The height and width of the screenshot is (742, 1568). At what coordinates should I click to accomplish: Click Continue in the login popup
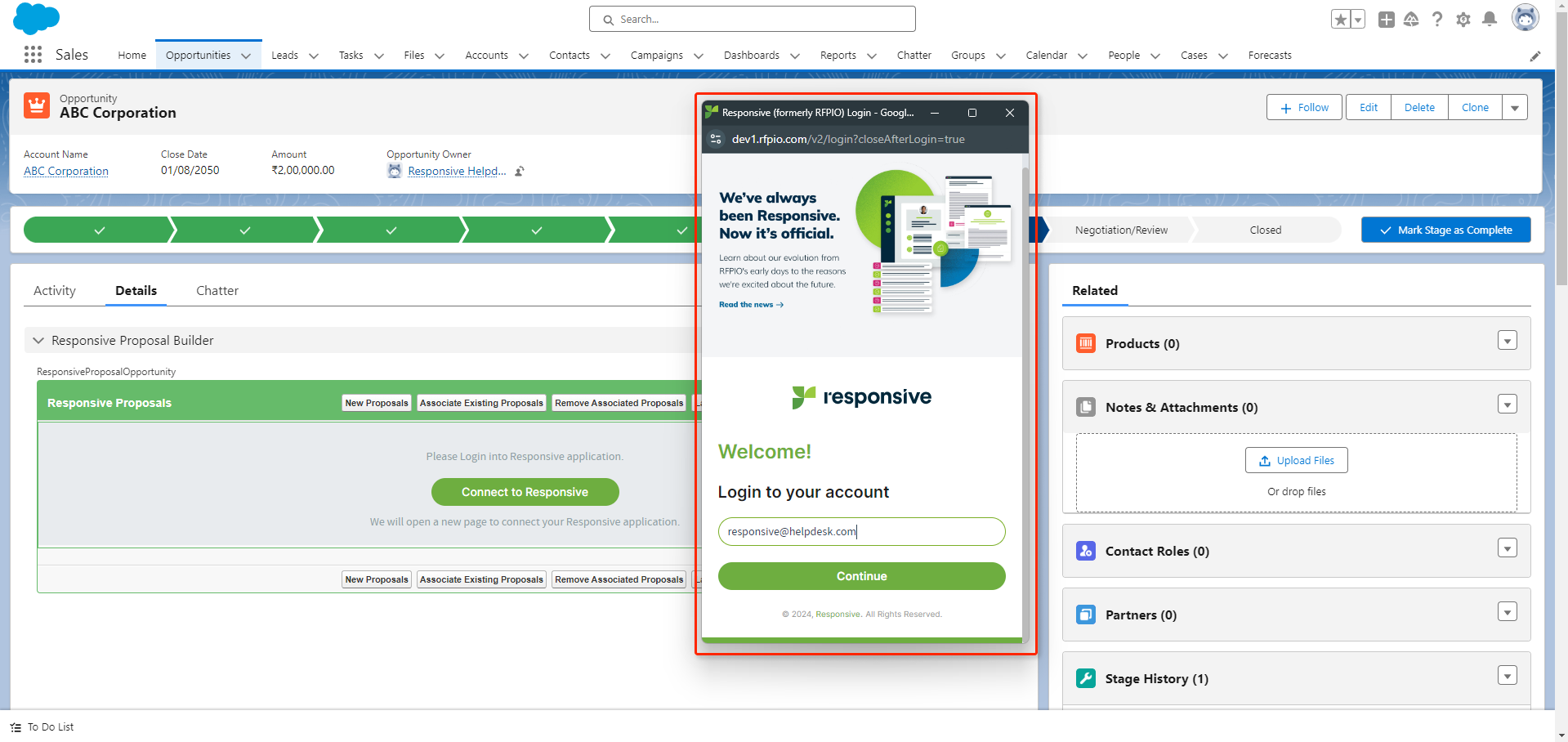pyautogui.click(x=861, y=576)
